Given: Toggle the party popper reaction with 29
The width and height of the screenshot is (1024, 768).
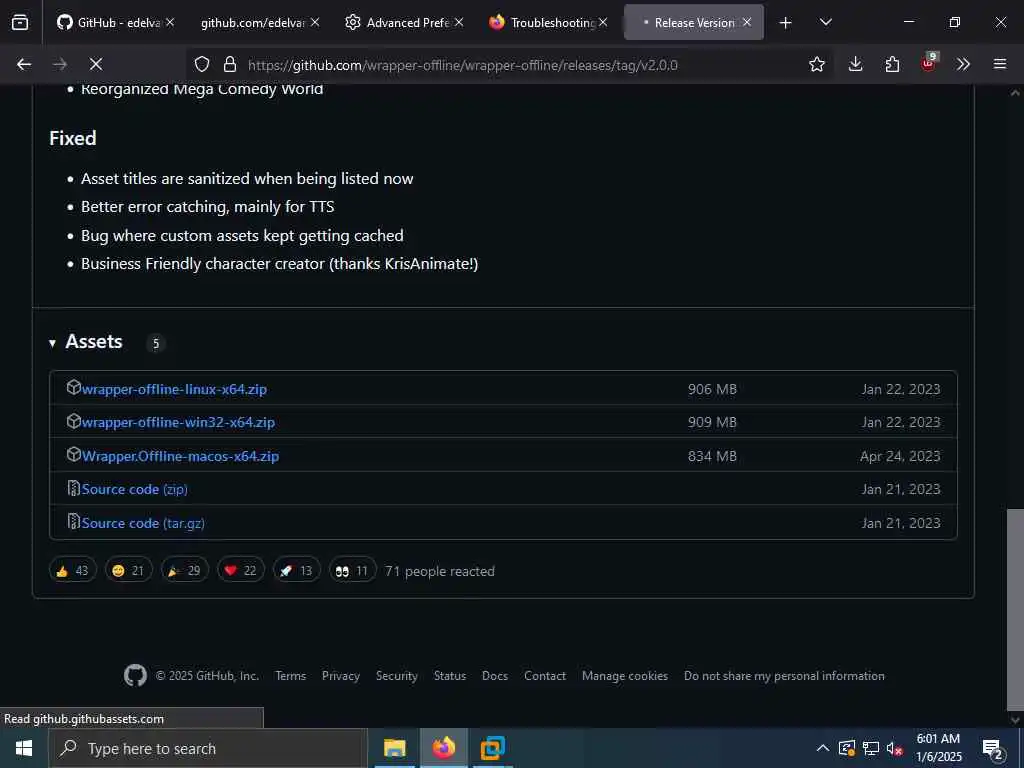Looking at the screenshot, I should (185, 570).
